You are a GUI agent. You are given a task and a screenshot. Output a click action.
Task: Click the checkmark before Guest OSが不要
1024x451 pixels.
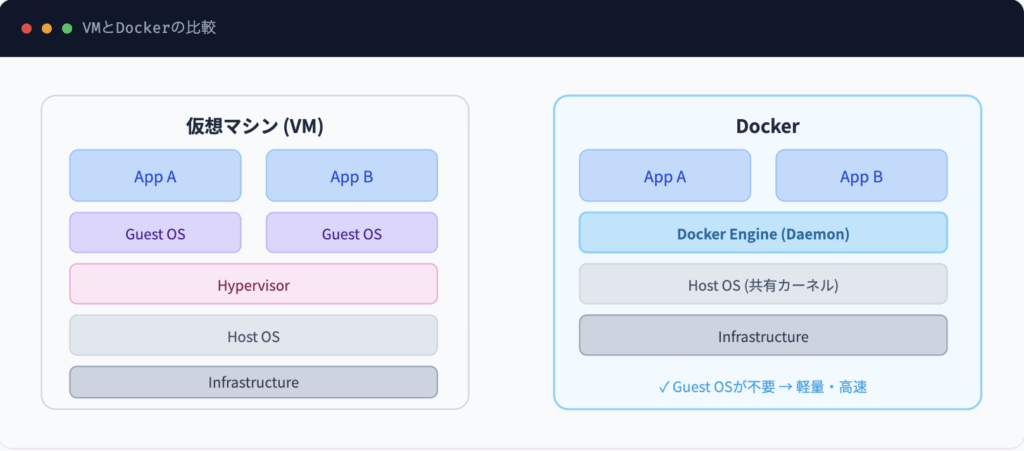pyautogui.click(x=664, y=386)
